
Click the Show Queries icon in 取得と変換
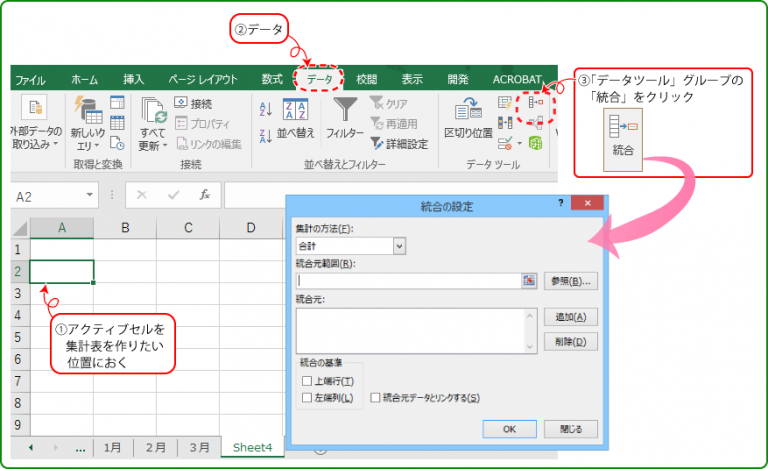[x=118, y=102]
